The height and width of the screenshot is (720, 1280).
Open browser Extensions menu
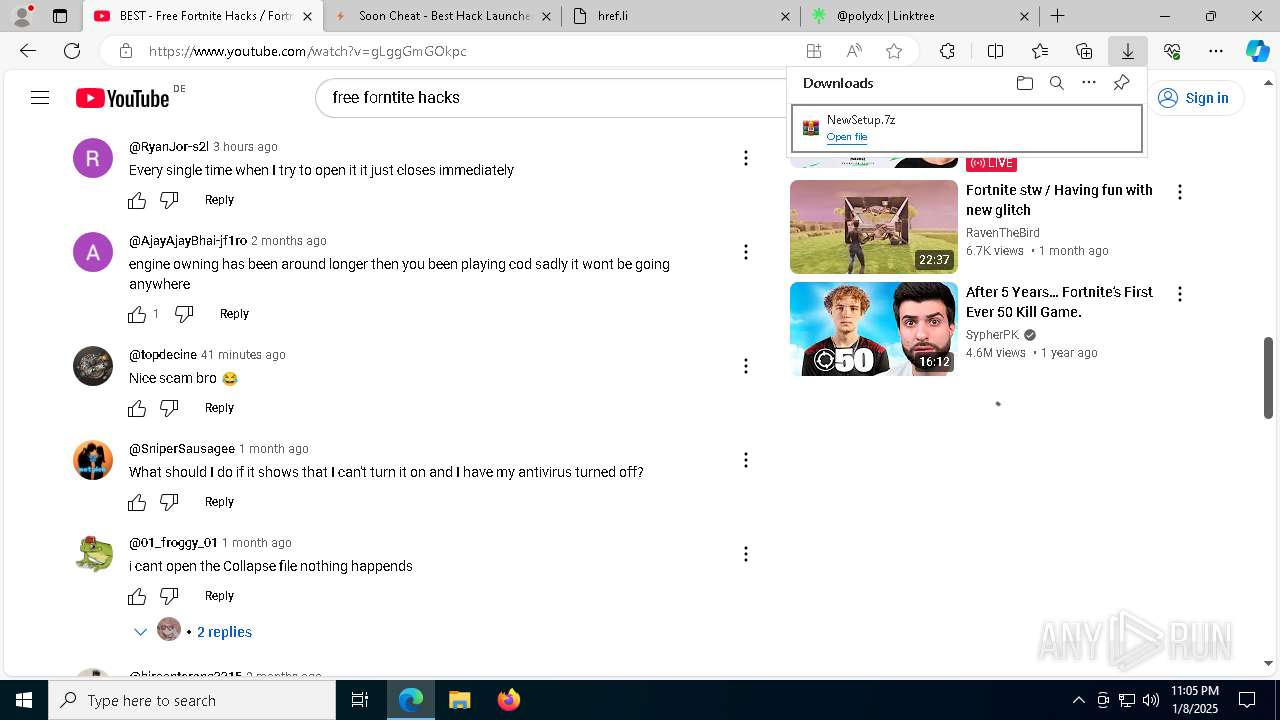click(947, 51)
